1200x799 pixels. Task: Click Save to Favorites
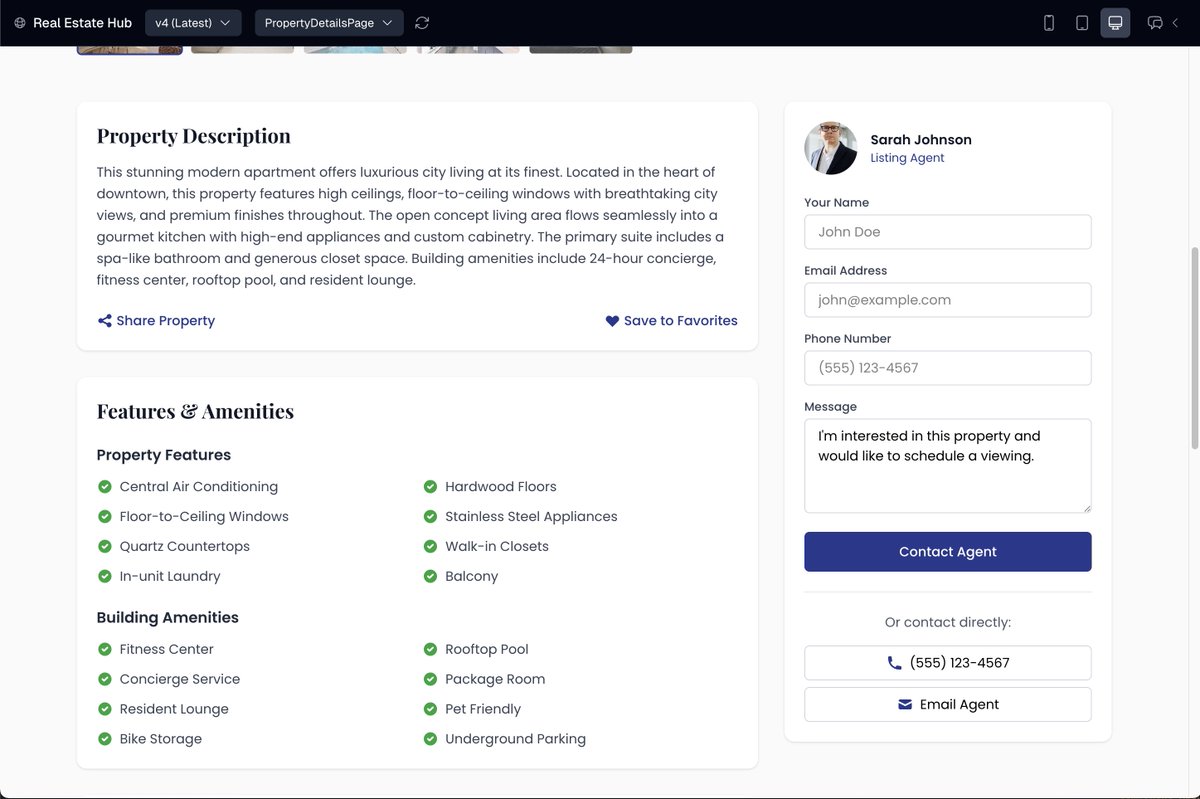(x=671, y=321)
